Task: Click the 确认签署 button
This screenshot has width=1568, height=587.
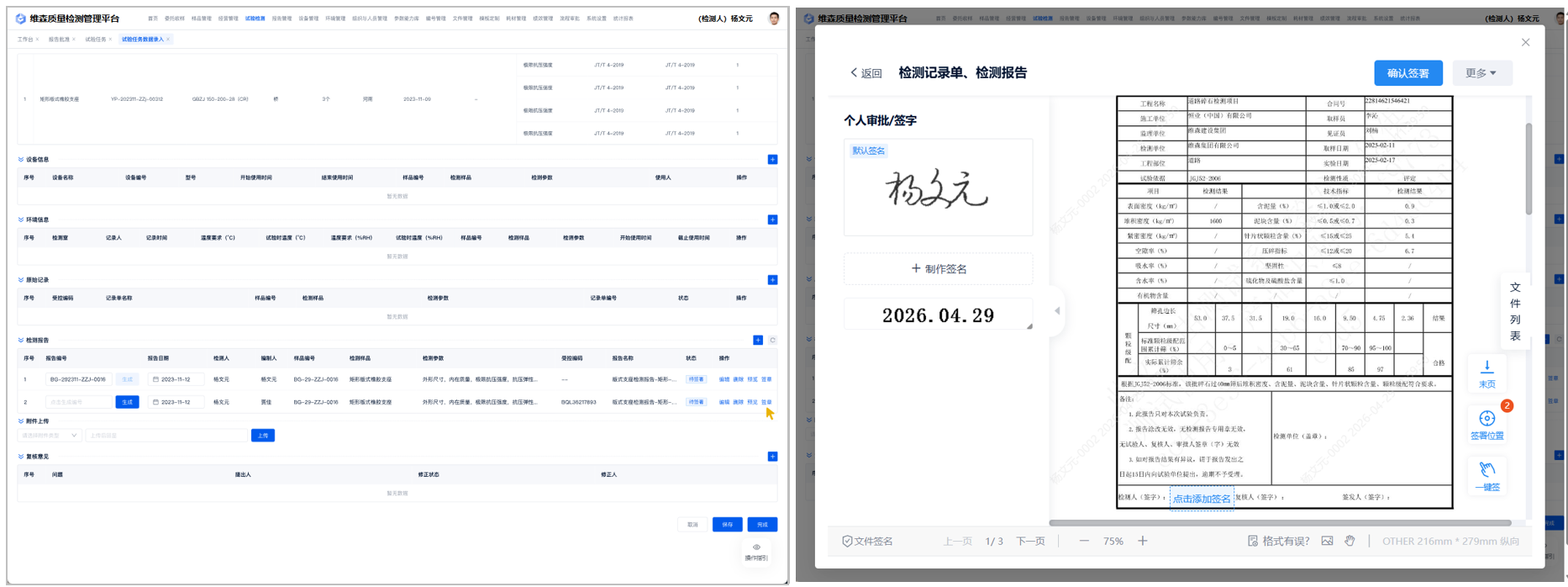Action: coord(1408,73)
